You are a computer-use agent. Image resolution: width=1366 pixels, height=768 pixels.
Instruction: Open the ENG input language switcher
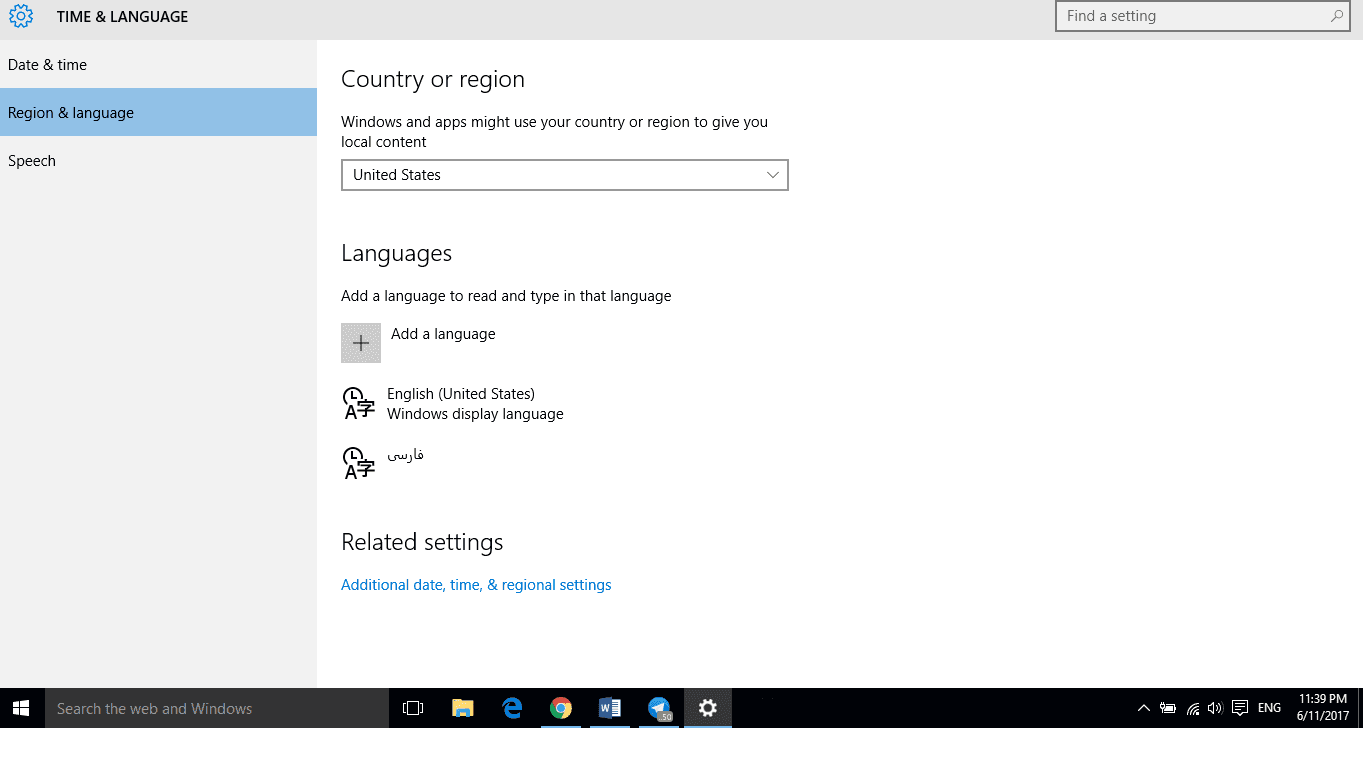pos(1269,708)
